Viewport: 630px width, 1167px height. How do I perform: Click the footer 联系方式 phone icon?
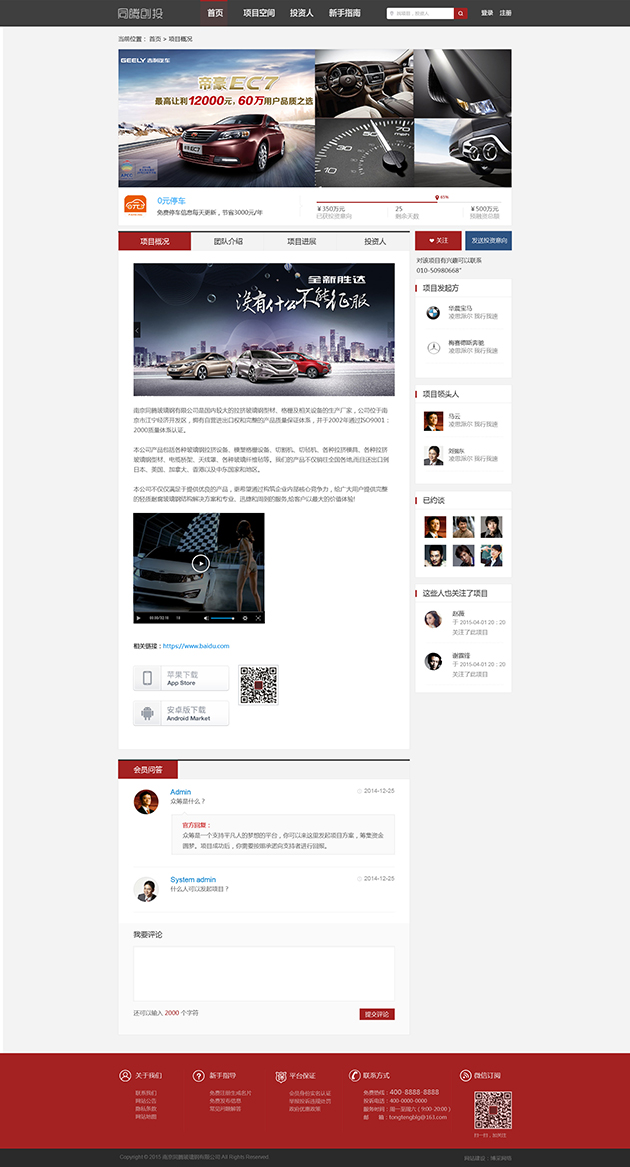354,1075
